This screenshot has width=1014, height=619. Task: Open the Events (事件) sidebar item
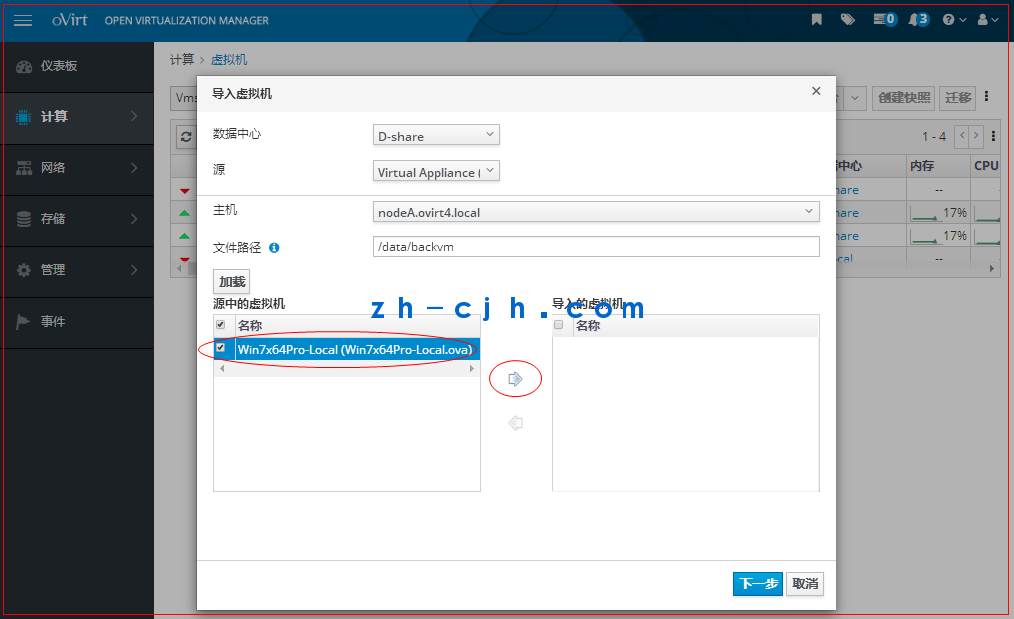77,321
